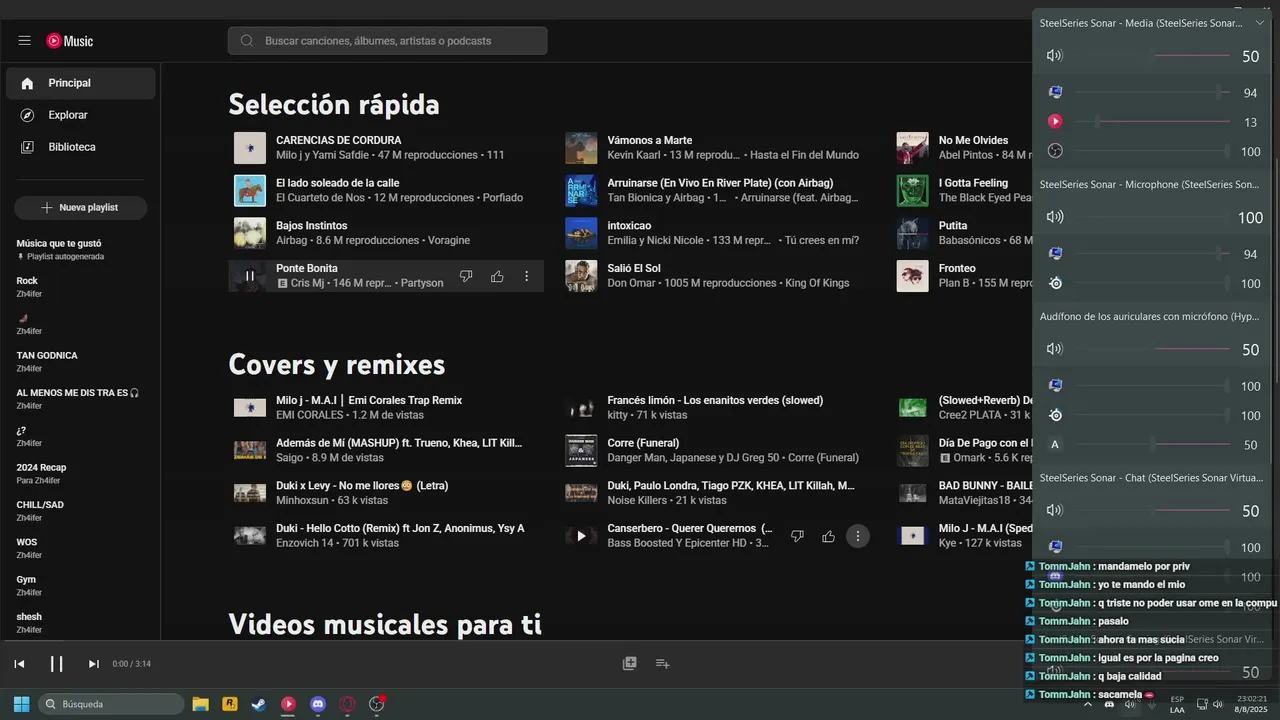The width and height of the screenshot is (1280, 720).
Task: Mute system sounds under Sonar Media
Action: point(1055,92)
